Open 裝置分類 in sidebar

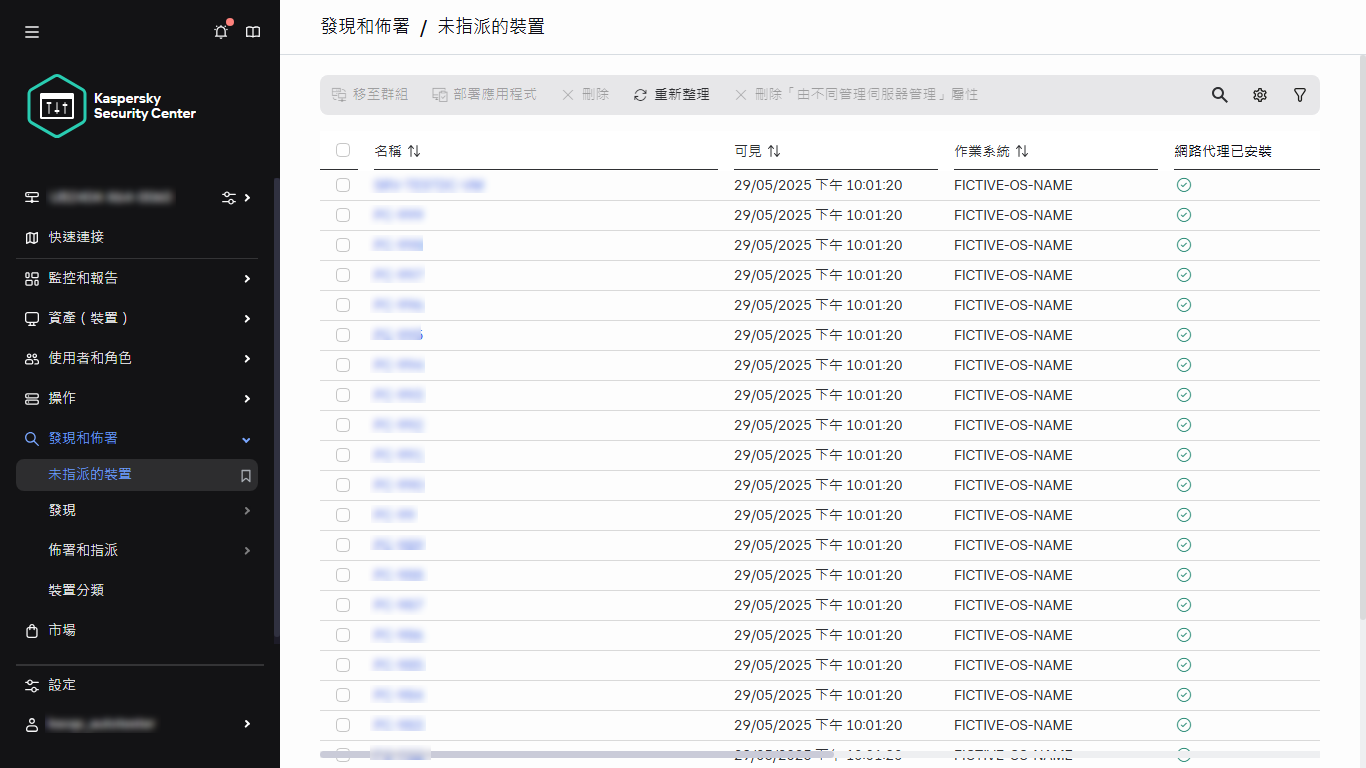(x=76, y=590)
